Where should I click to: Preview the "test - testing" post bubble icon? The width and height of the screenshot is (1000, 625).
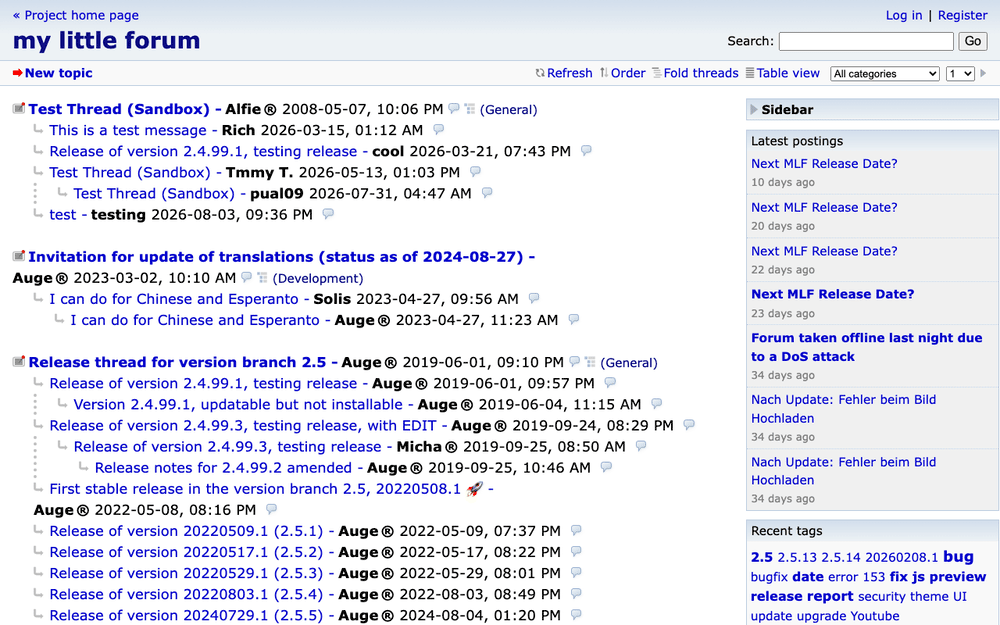(328, 214)
